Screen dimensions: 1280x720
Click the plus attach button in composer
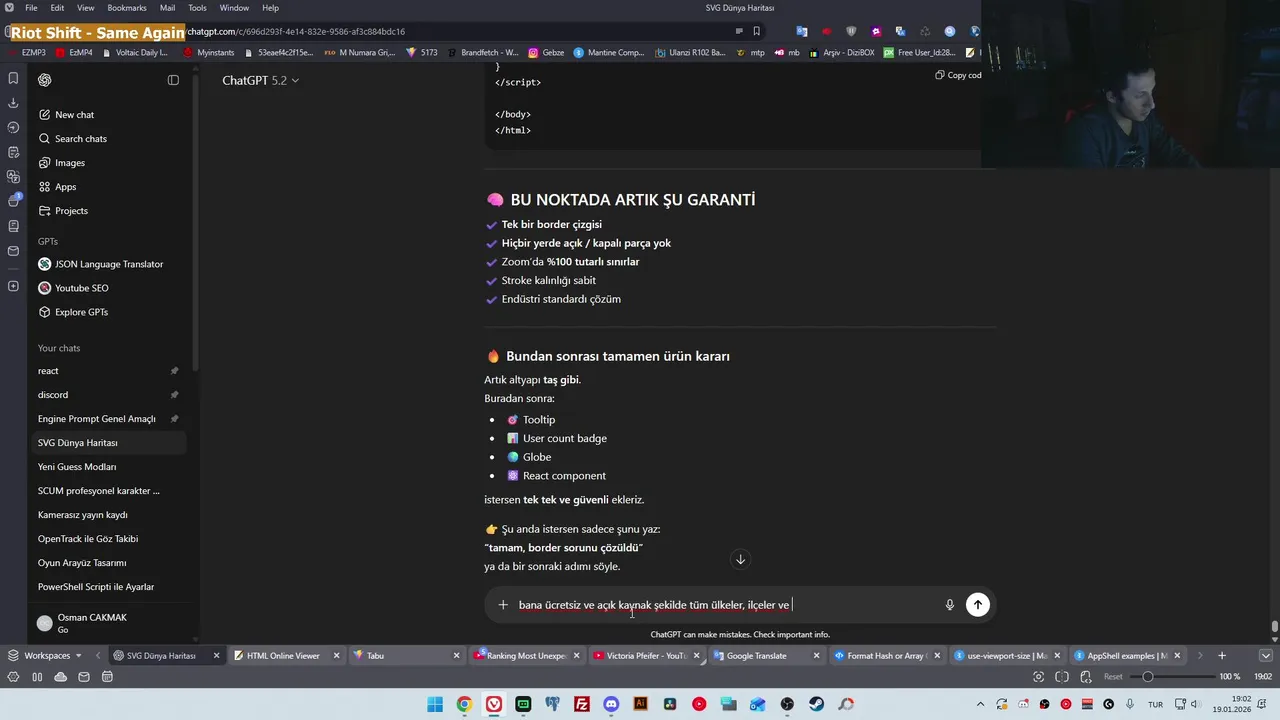click(x=503, y=605)
